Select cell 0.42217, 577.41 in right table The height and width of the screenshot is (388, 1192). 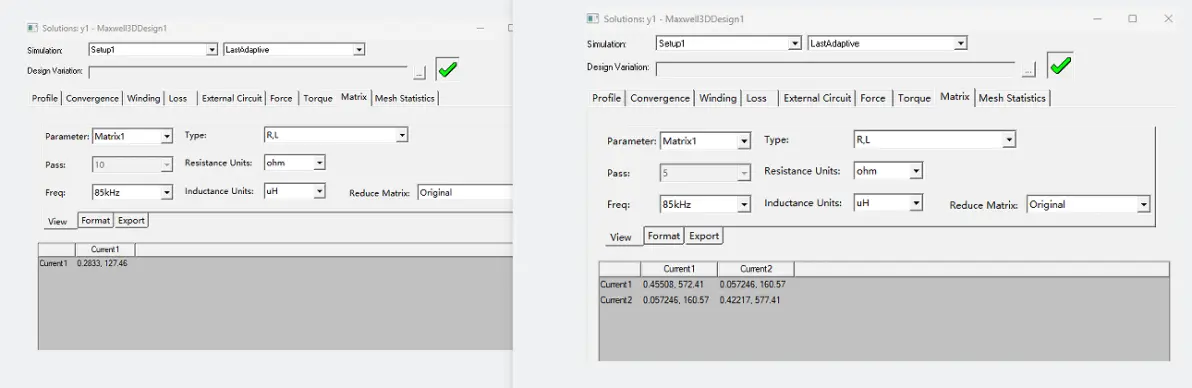750,300
